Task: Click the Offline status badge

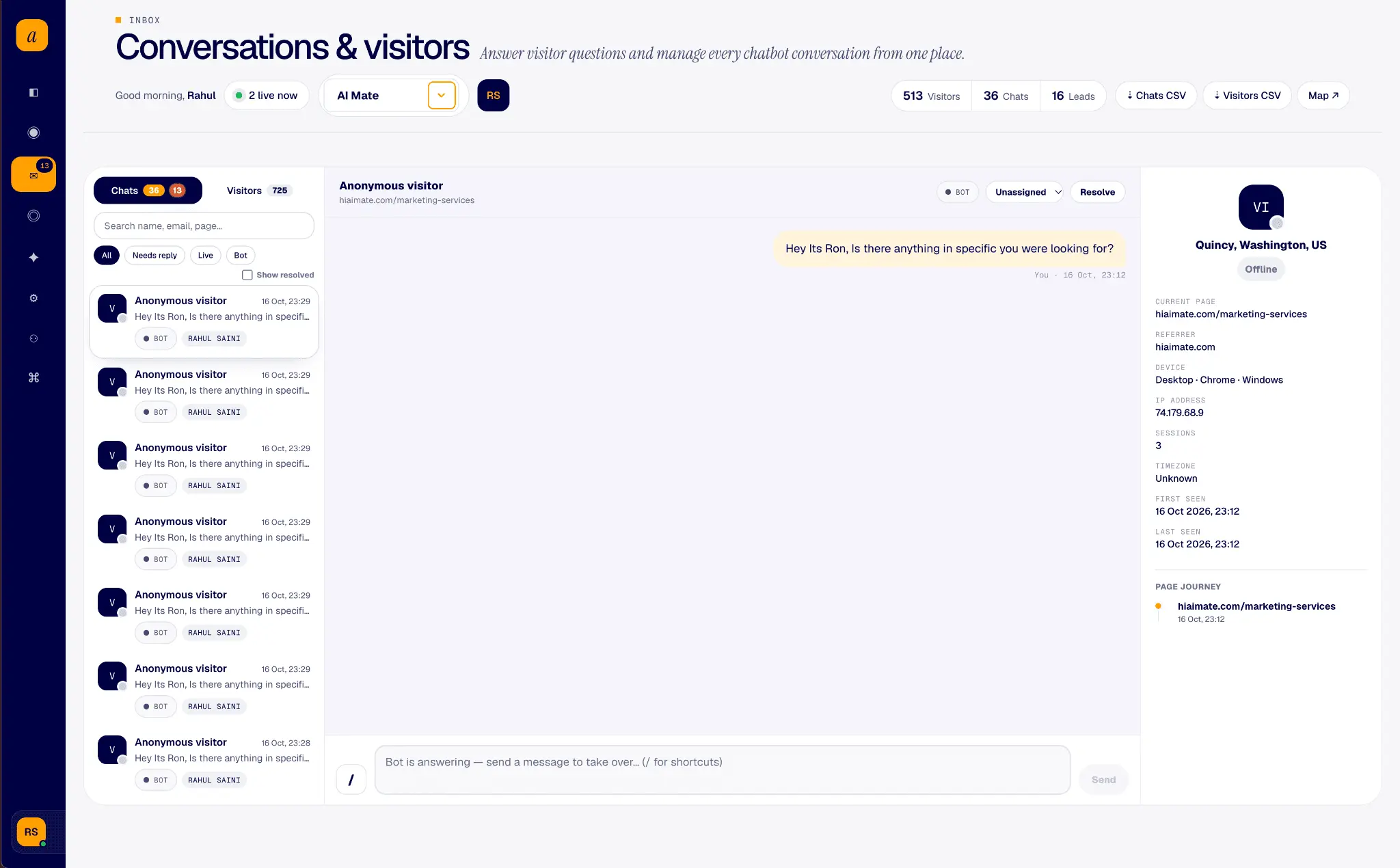Action: (1261, 269)
